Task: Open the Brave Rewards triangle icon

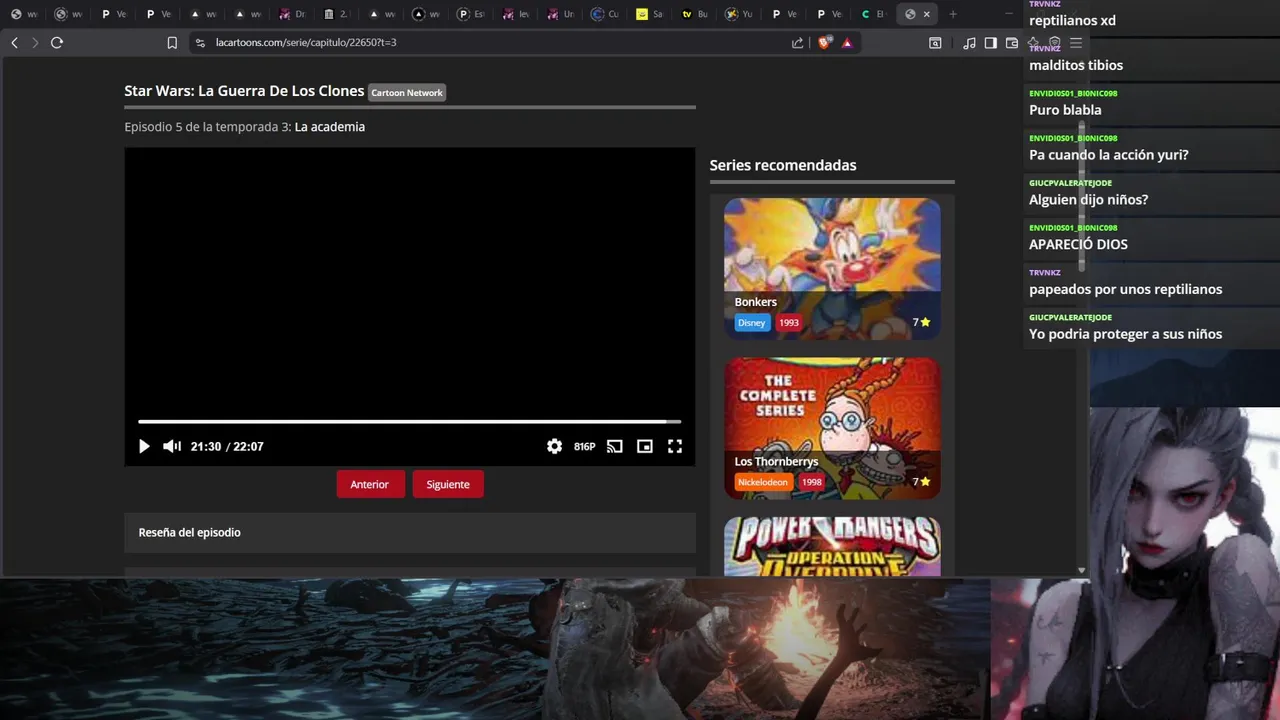Action: 847,43
